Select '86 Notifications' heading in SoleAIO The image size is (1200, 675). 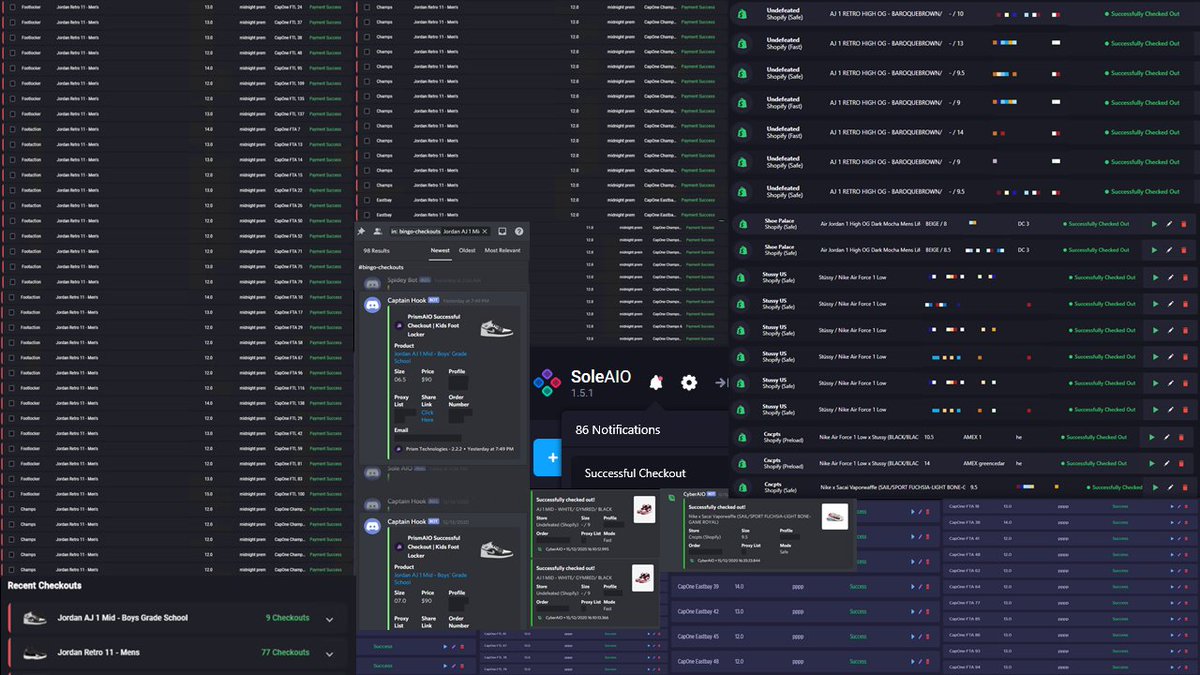coord(617,430)
